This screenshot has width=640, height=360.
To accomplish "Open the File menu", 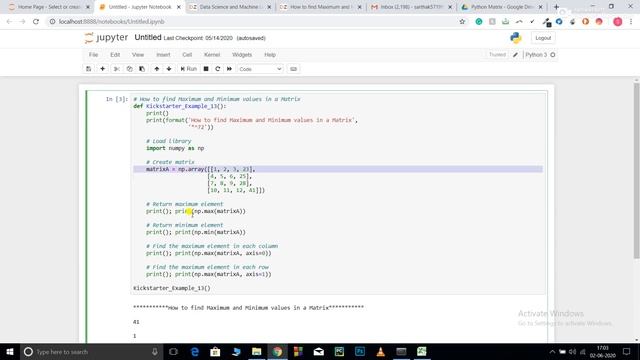I will (x=93, y=55).
